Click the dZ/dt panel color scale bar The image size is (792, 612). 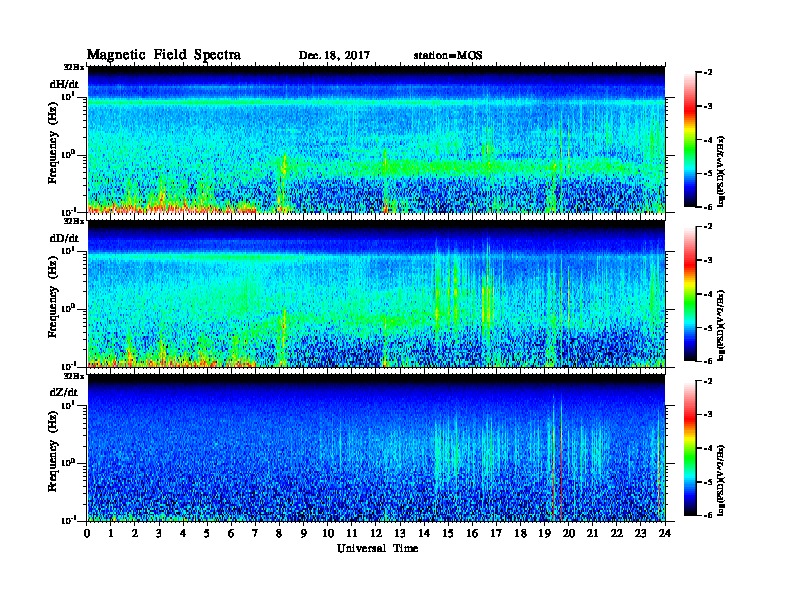tap(690, 448)
